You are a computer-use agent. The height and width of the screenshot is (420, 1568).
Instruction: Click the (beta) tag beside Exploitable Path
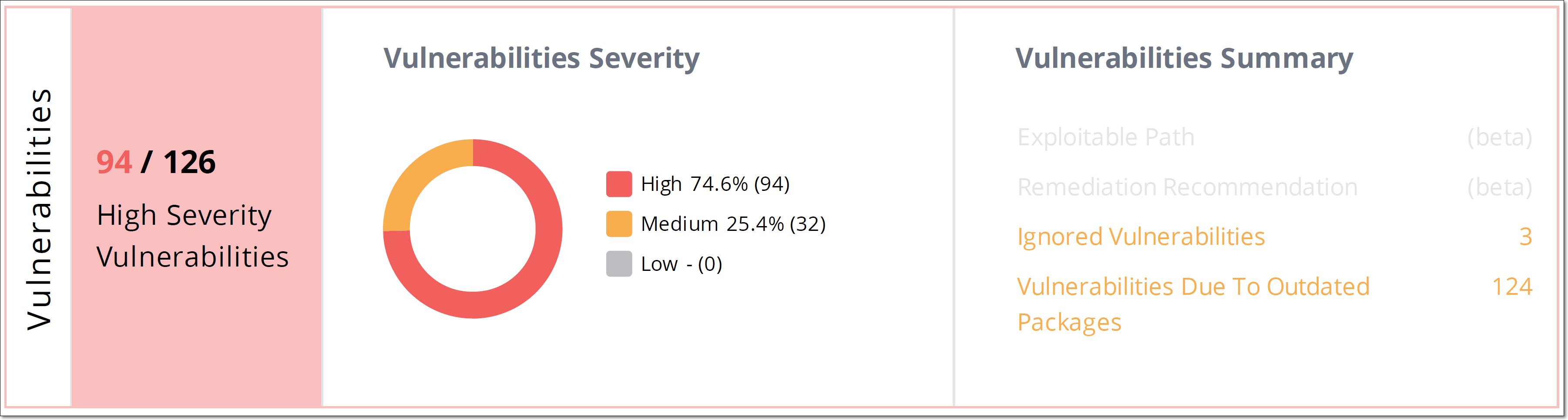click(1499, 137)
